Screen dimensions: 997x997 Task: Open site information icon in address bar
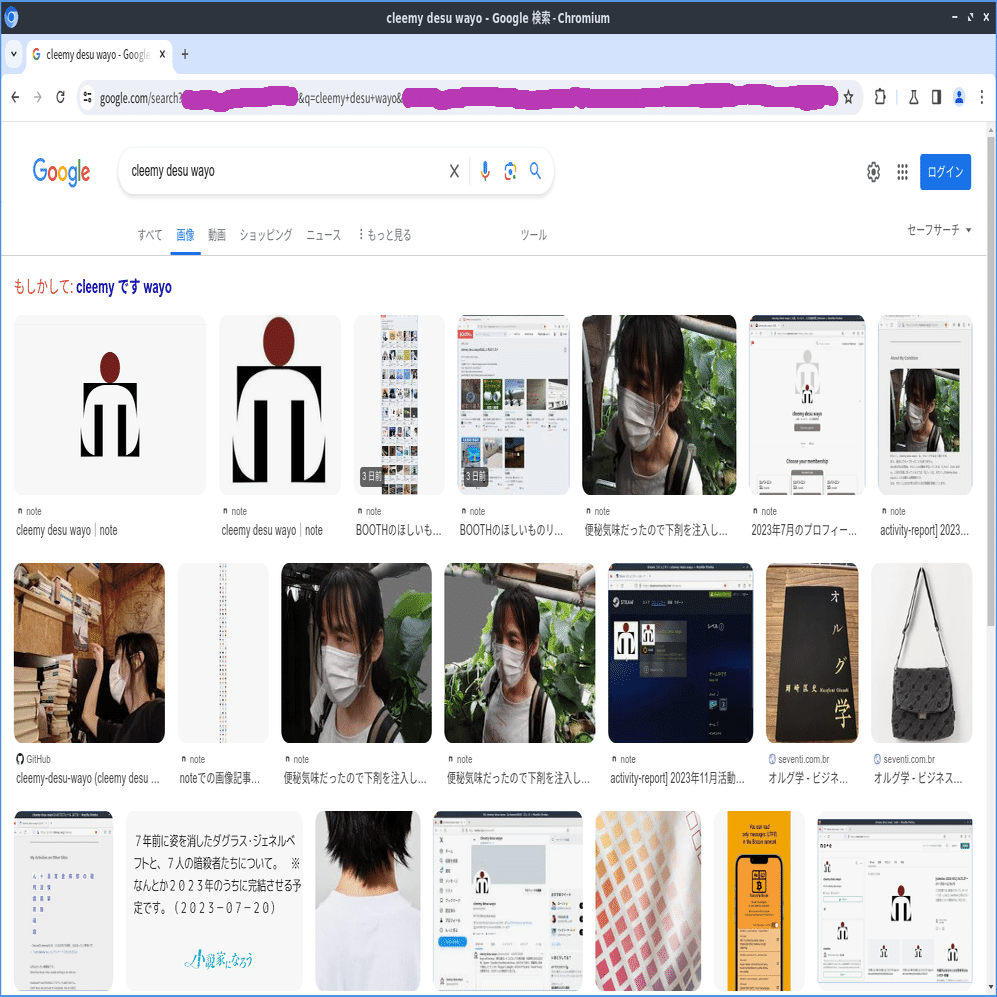tap(88, 97)
